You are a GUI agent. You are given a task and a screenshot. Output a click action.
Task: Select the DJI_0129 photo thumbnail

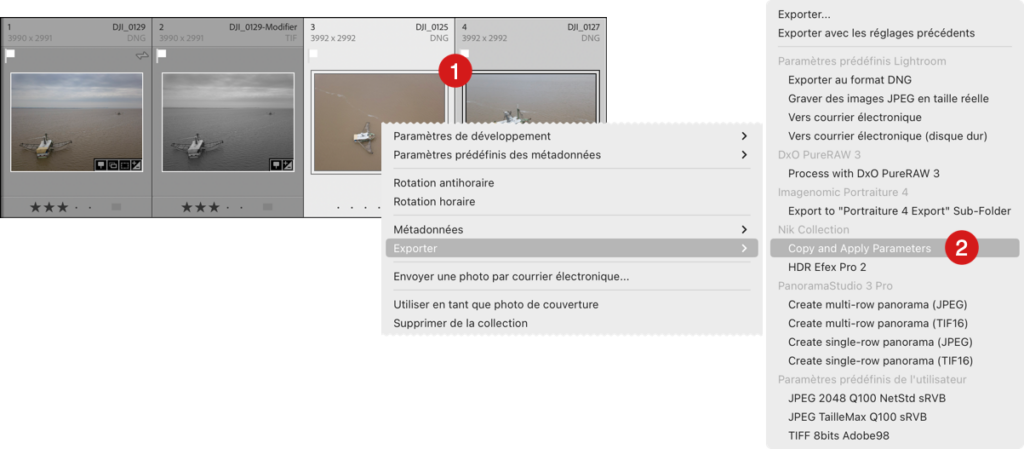click(76, 121)
